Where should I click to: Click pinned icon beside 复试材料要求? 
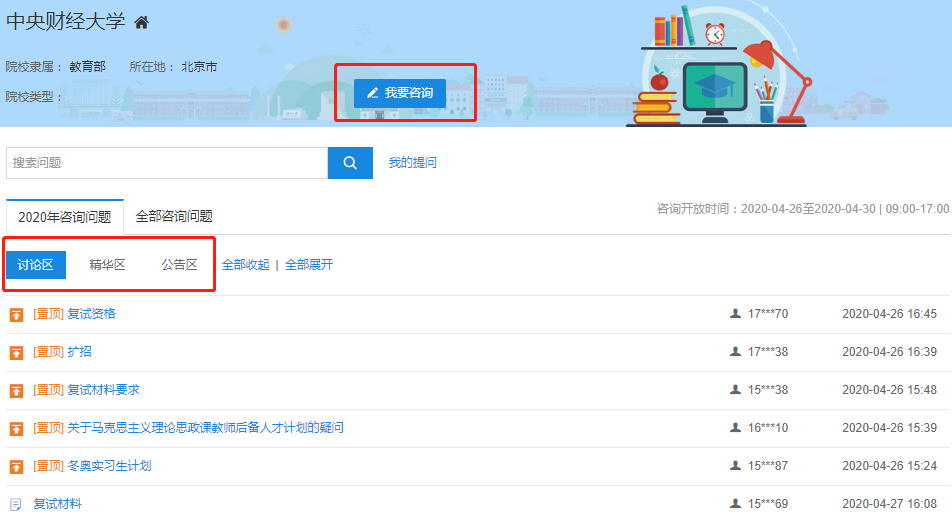pyautogui.click(x=16, y=391)
